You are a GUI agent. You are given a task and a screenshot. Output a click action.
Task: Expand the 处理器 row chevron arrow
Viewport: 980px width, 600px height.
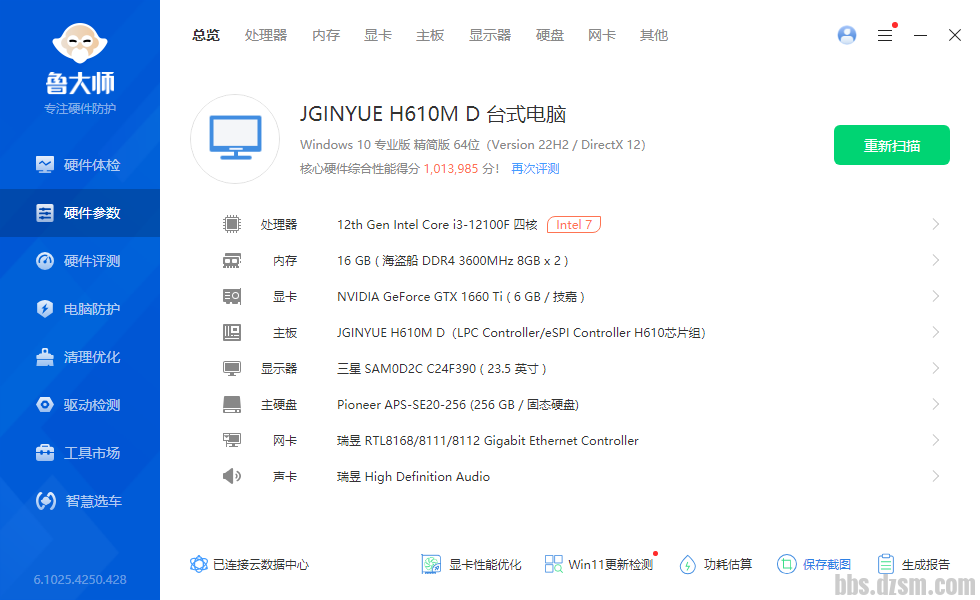[935, 225]
